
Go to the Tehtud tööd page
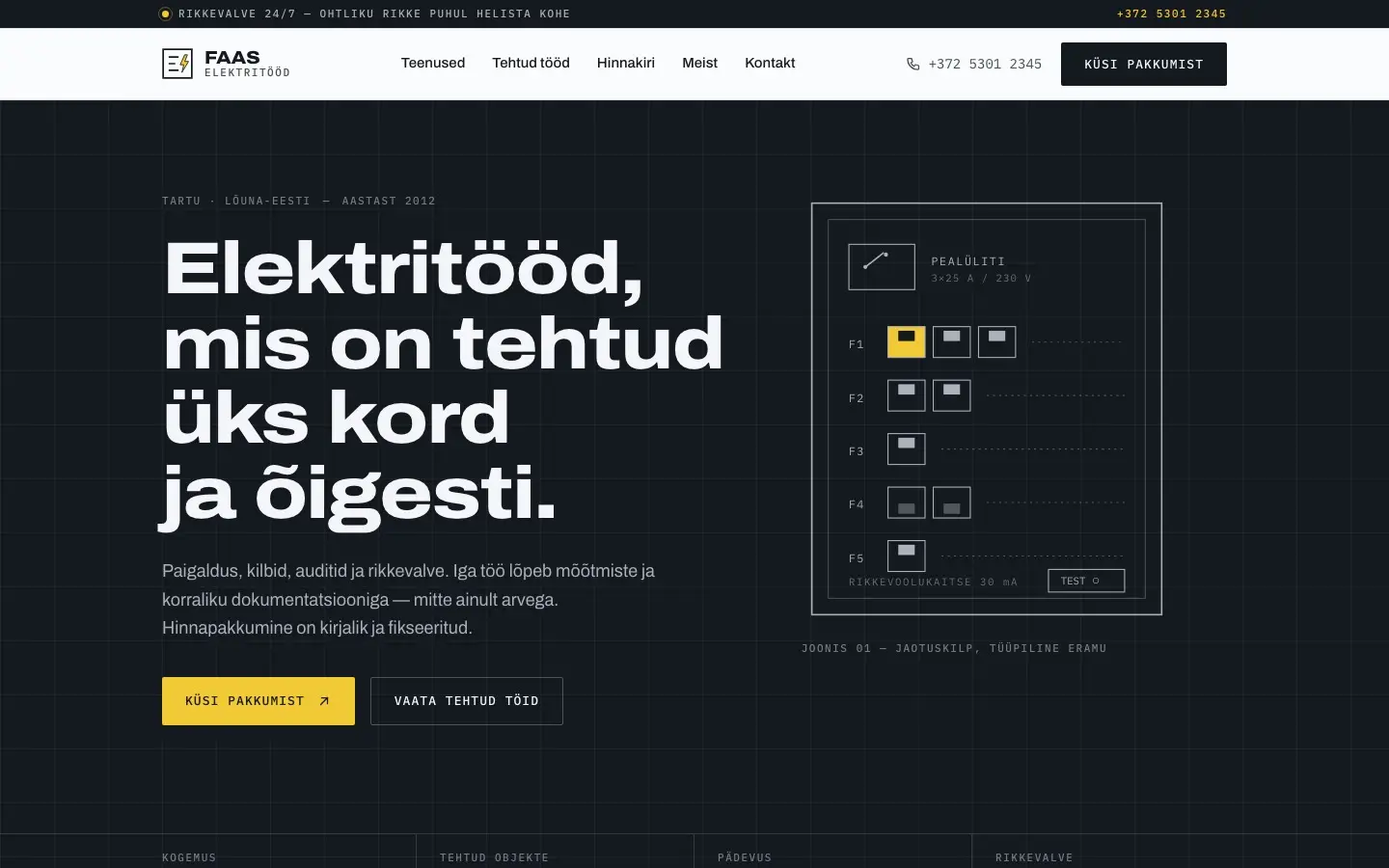pyautogui.click(x=531, y=64)
